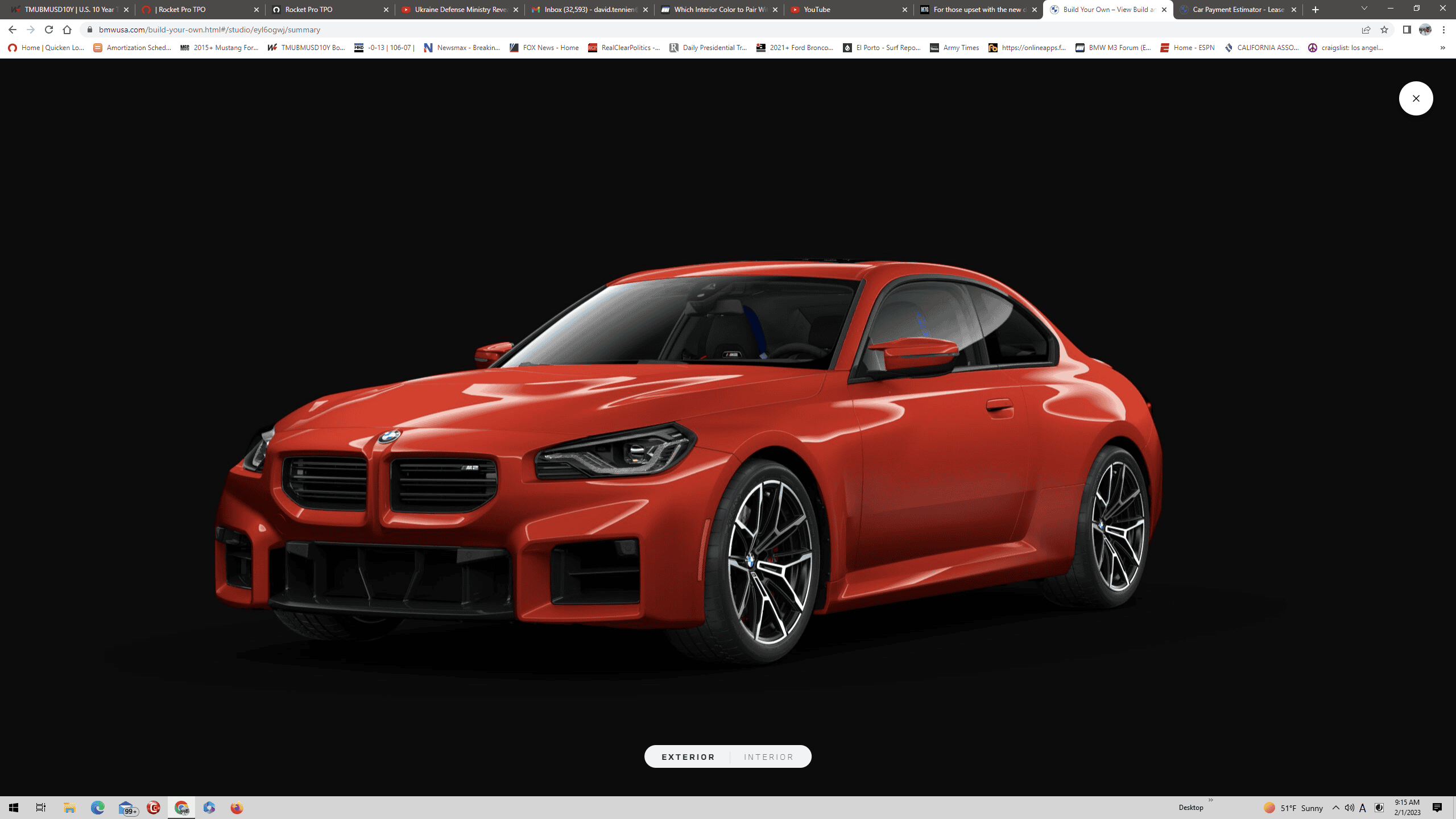Open the notification center icon

pyautogui.click(x=1437, y=808)
